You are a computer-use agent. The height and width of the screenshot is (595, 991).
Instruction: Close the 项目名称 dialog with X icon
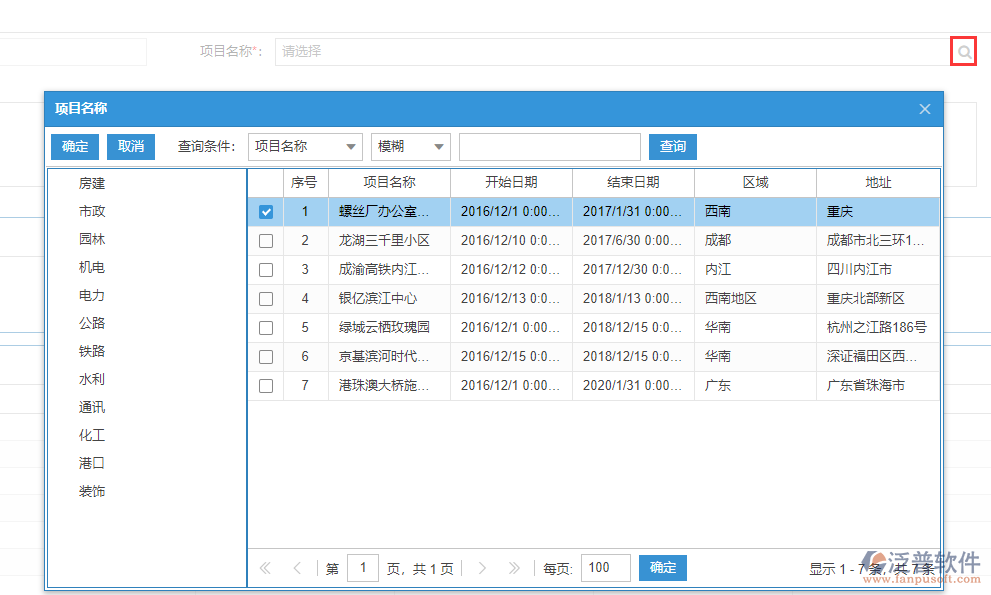pyautogui.click(x=925, y=109)
